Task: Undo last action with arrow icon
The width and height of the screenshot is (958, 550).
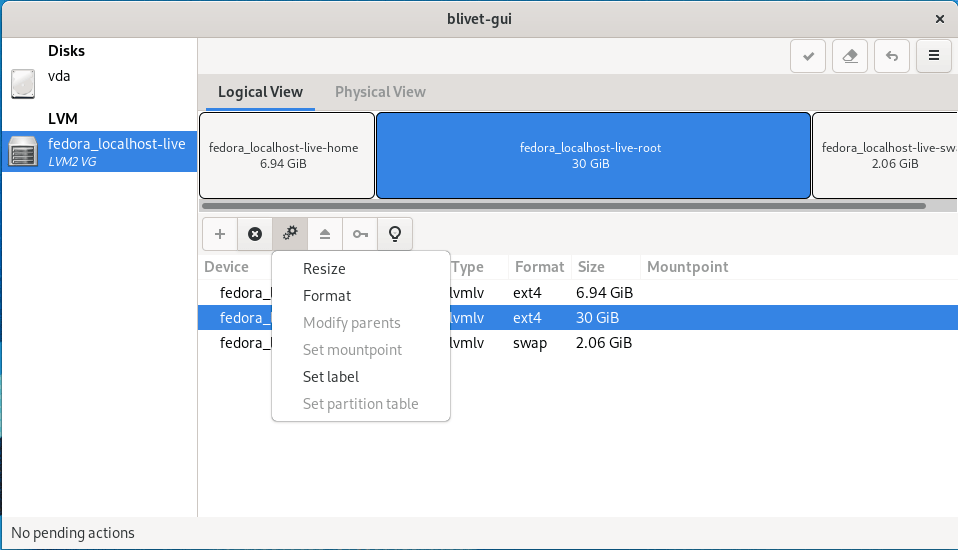Action: pyautogui.click(x=891, y=56)
